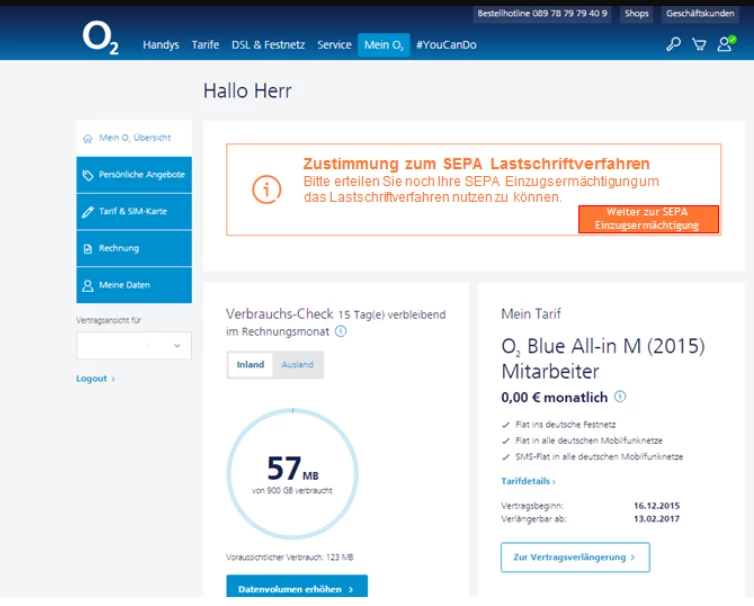
Task: Open the Service menu
Action: coord(334,45)
